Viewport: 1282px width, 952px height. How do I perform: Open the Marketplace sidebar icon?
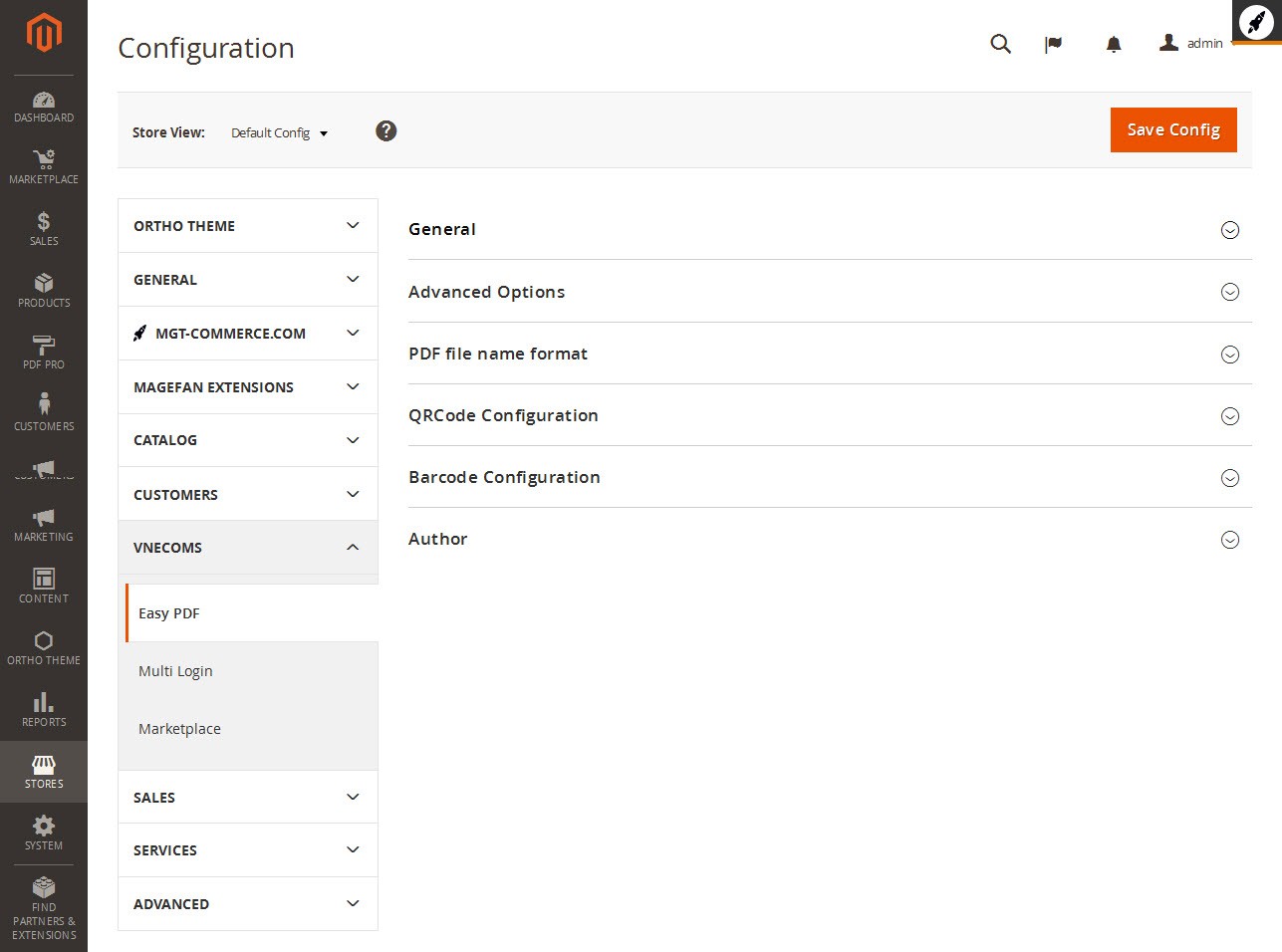(x=44, y=165)
